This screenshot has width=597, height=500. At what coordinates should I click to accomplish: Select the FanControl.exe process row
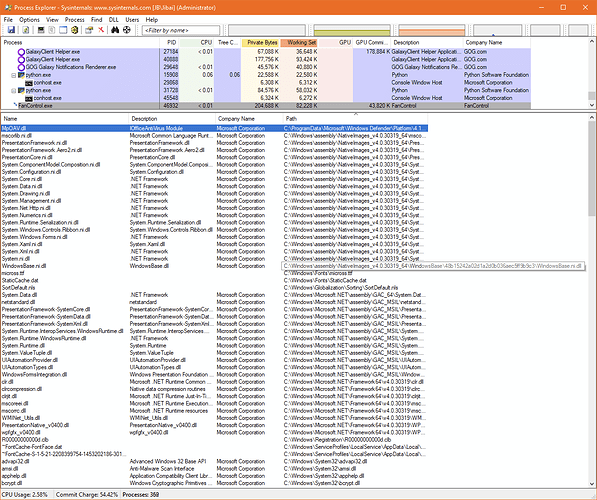pyautogui.click(x=266, y=105)
